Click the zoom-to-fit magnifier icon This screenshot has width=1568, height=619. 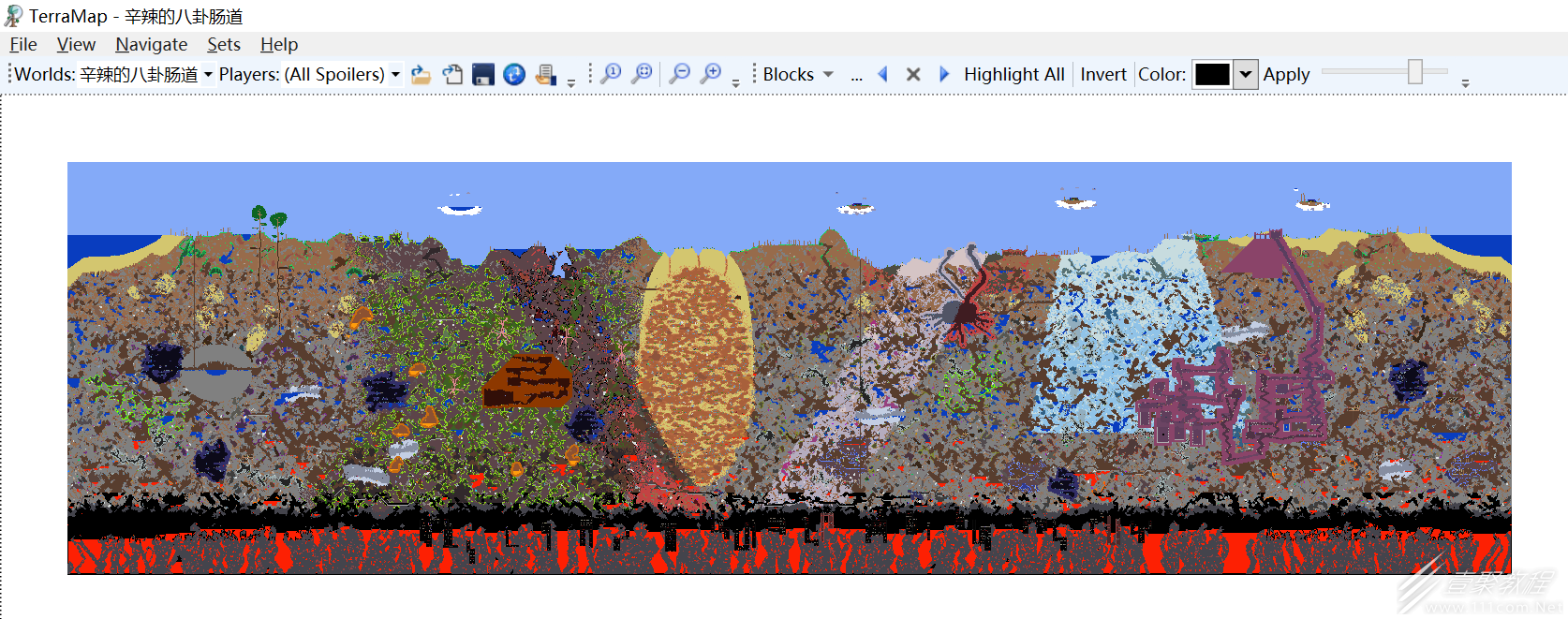642,74
